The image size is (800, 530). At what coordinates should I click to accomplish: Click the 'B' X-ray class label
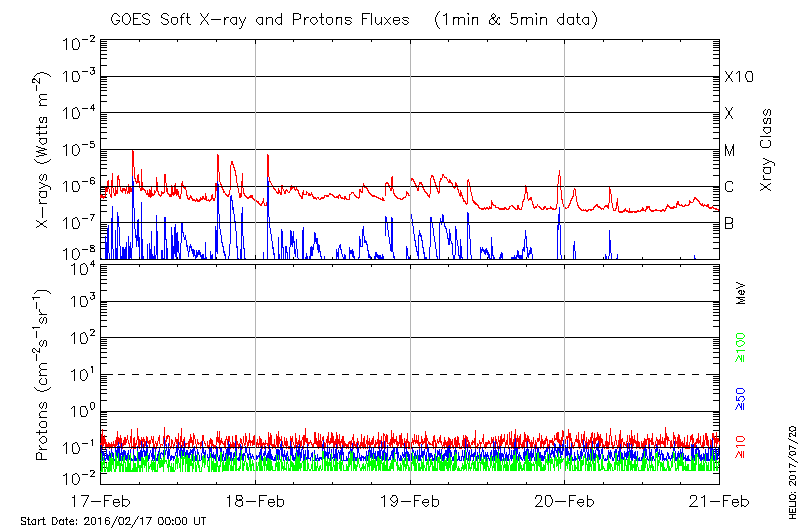729,224
